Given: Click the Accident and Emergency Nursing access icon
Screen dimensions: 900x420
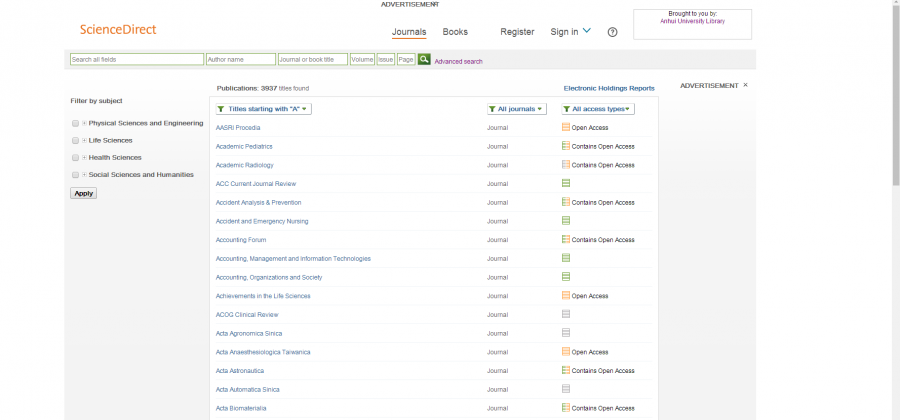Looking at the screenshot, I should tap(566, 221).
